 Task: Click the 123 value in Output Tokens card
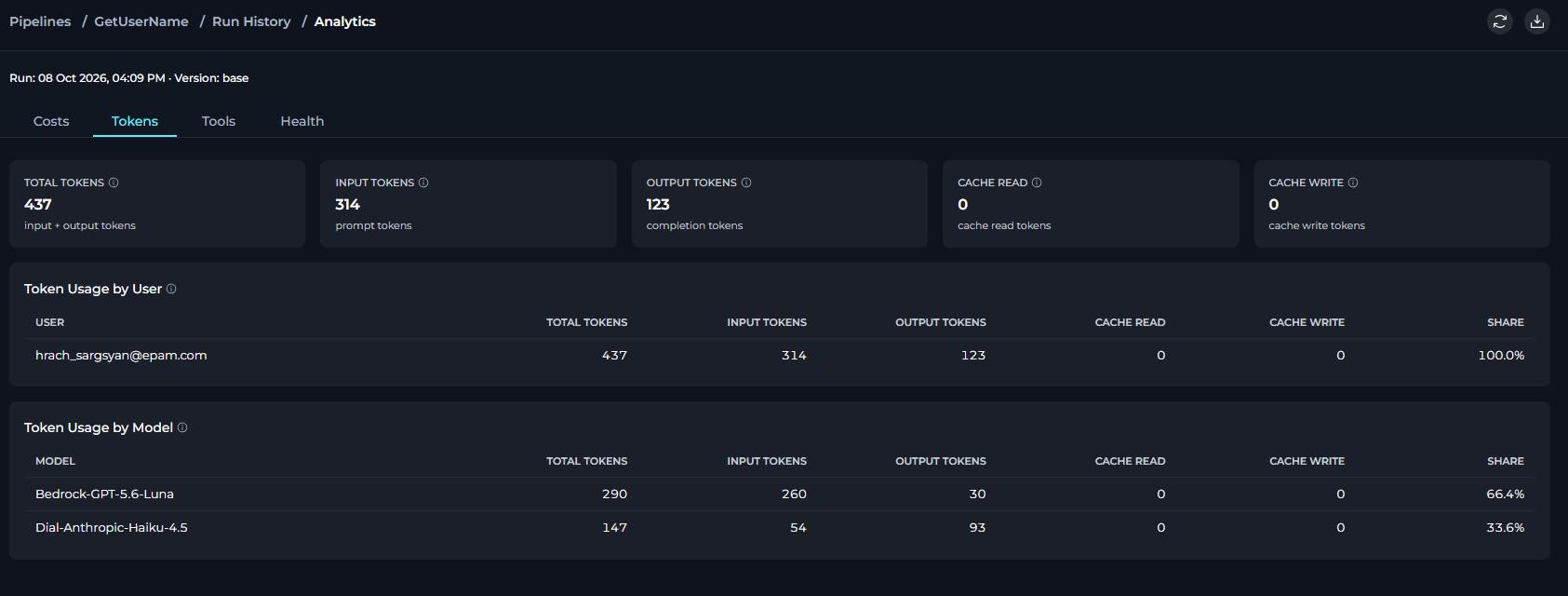[x=658, y=204]
